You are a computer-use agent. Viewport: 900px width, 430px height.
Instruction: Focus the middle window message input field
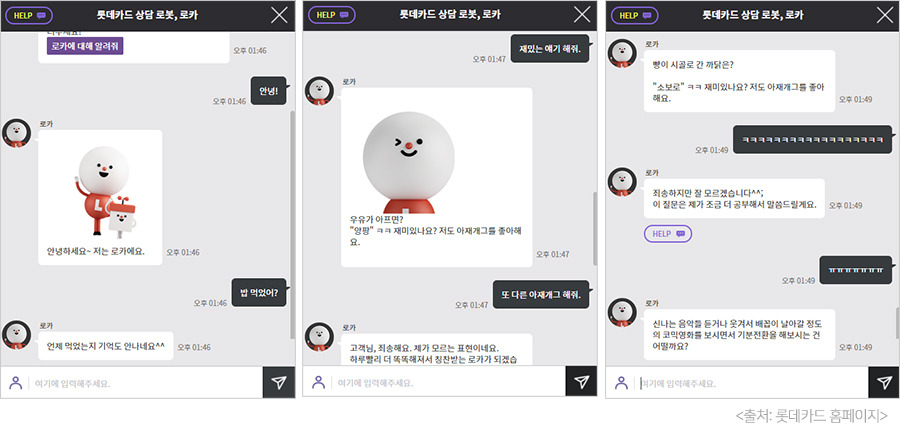click(x=446, y=383)
